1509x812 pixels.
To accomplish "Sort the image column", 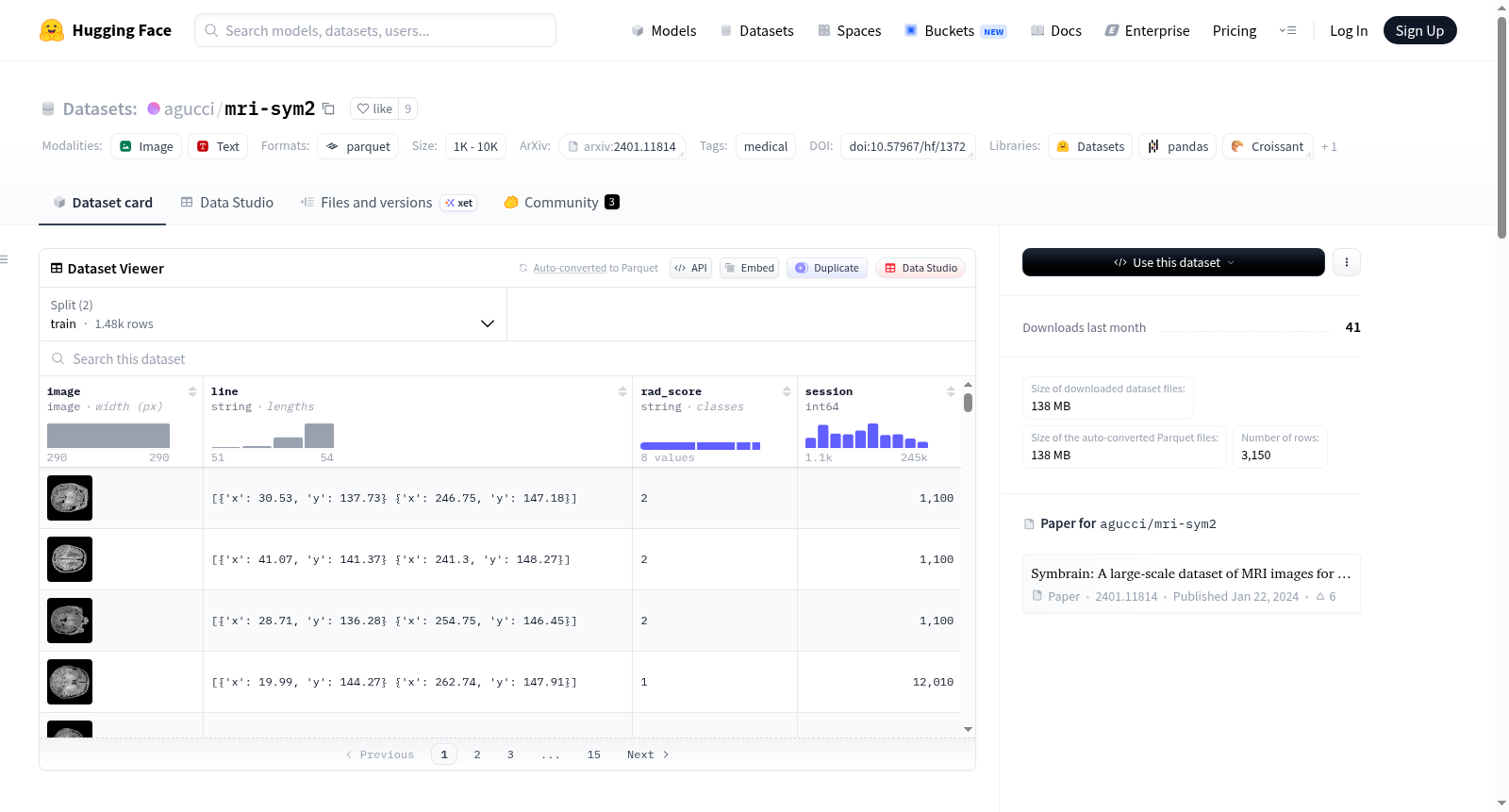I will 192,391.
